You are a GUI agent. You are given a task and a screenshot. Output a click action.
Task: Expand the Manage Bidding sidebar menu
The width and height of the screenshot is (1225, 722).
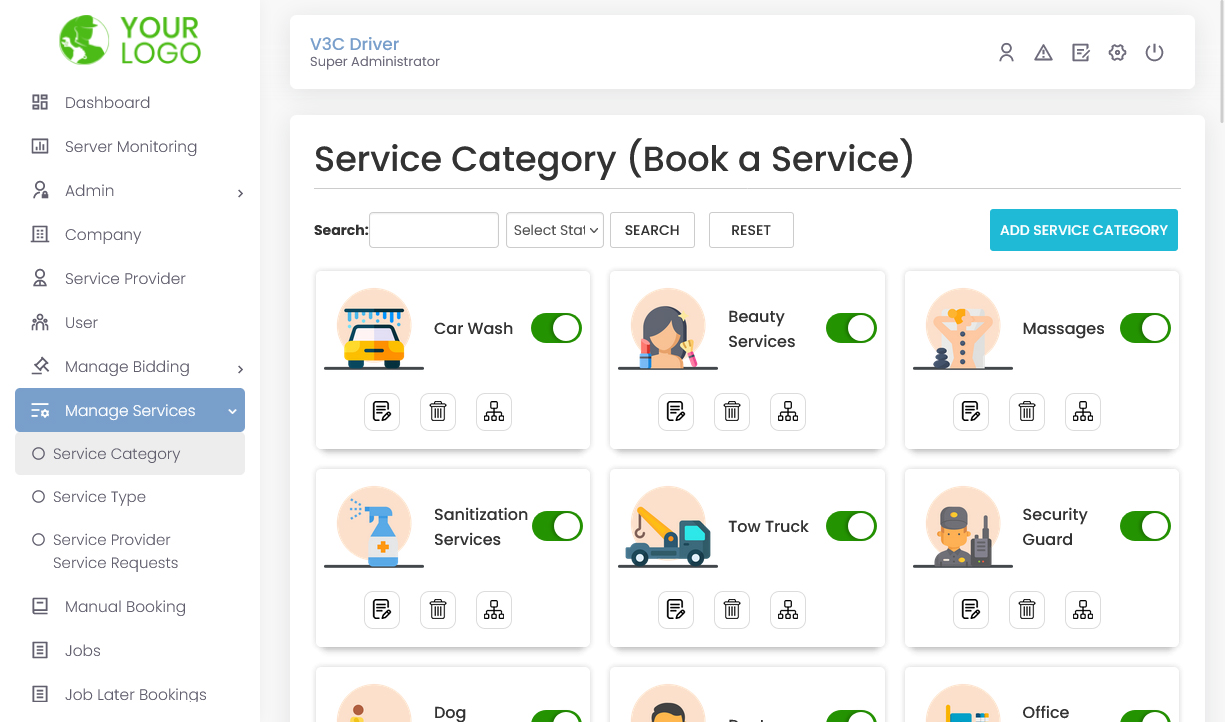pos(127,366)
